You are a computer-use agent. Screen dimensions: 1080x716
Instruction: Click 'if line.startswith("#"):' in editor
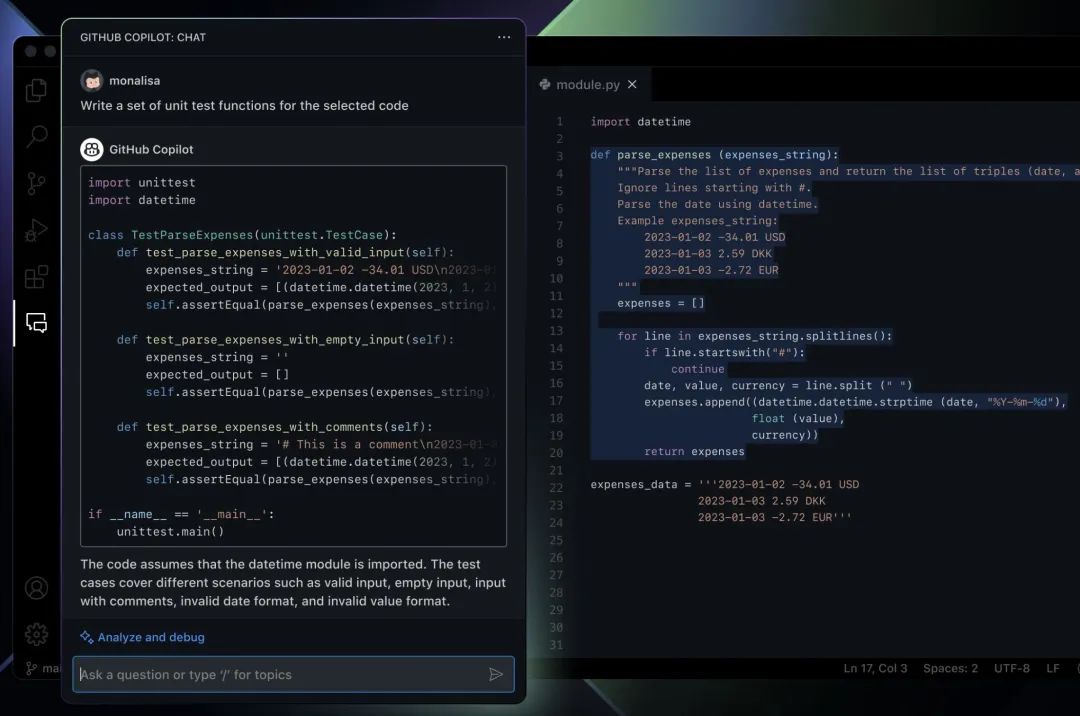pyautogui.click(x=724, y=352)
